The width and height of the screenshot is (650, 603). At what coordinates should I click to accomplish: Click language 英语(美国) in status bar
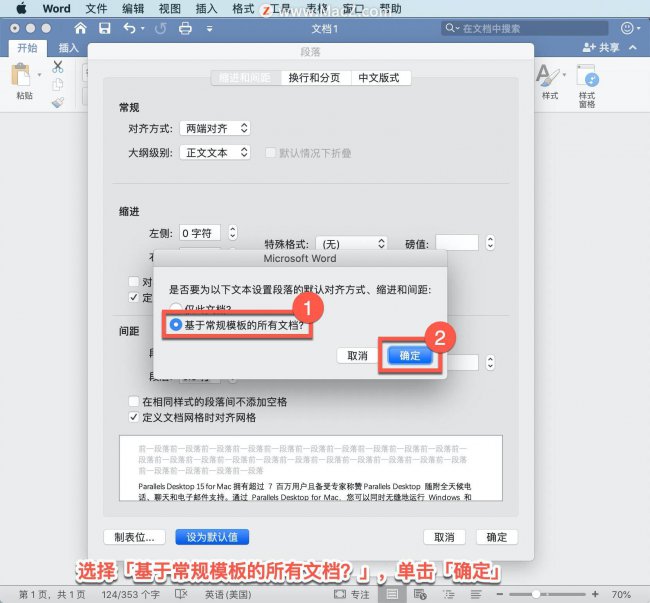(x=228, y=594)
